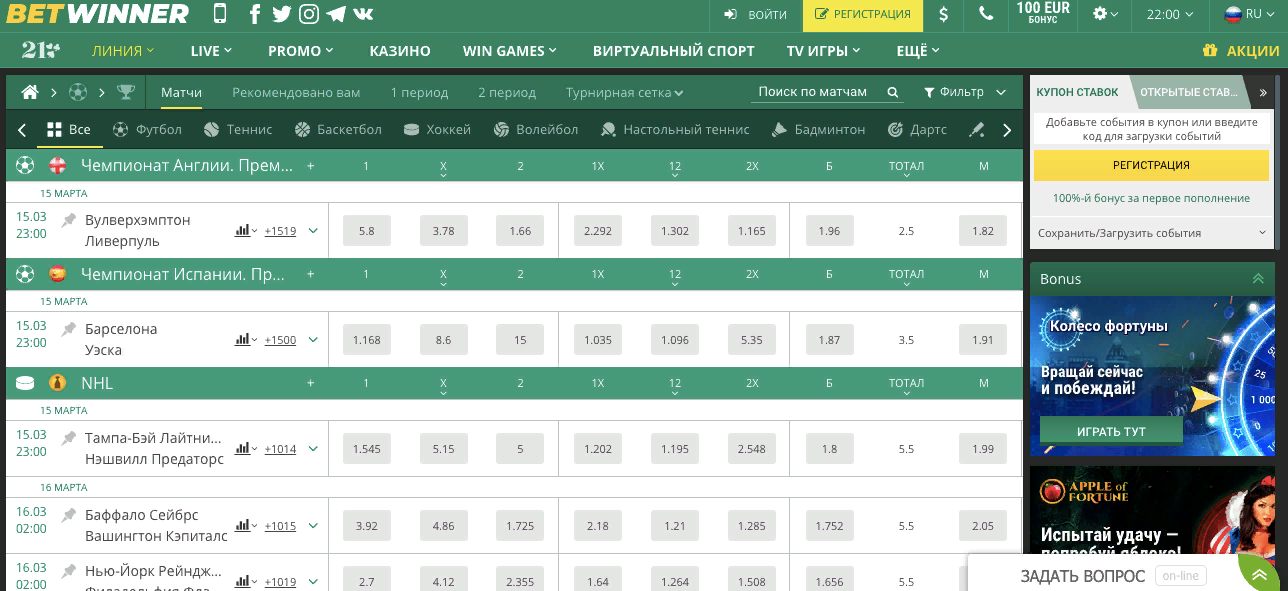Open the RU language selector
1288x591 pixels.
coord(1249,14)
